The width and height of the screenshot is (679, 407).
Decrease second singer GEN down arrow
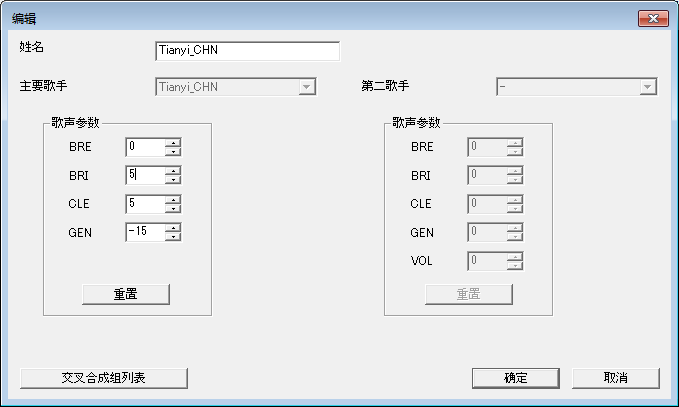point(515,236)
